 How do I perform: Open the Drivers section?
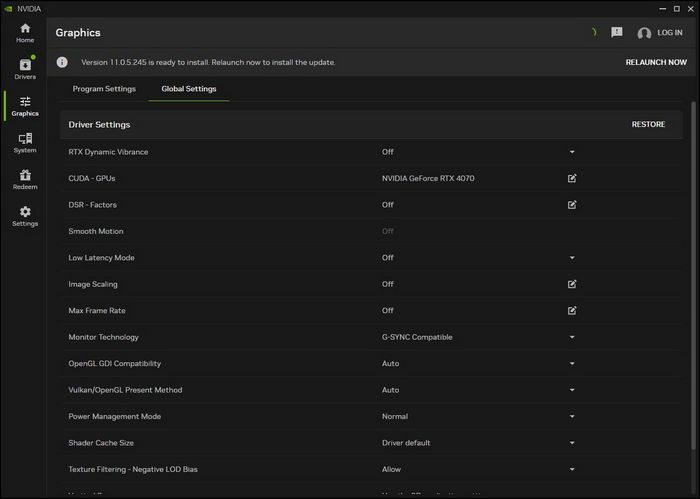[25, 69]
